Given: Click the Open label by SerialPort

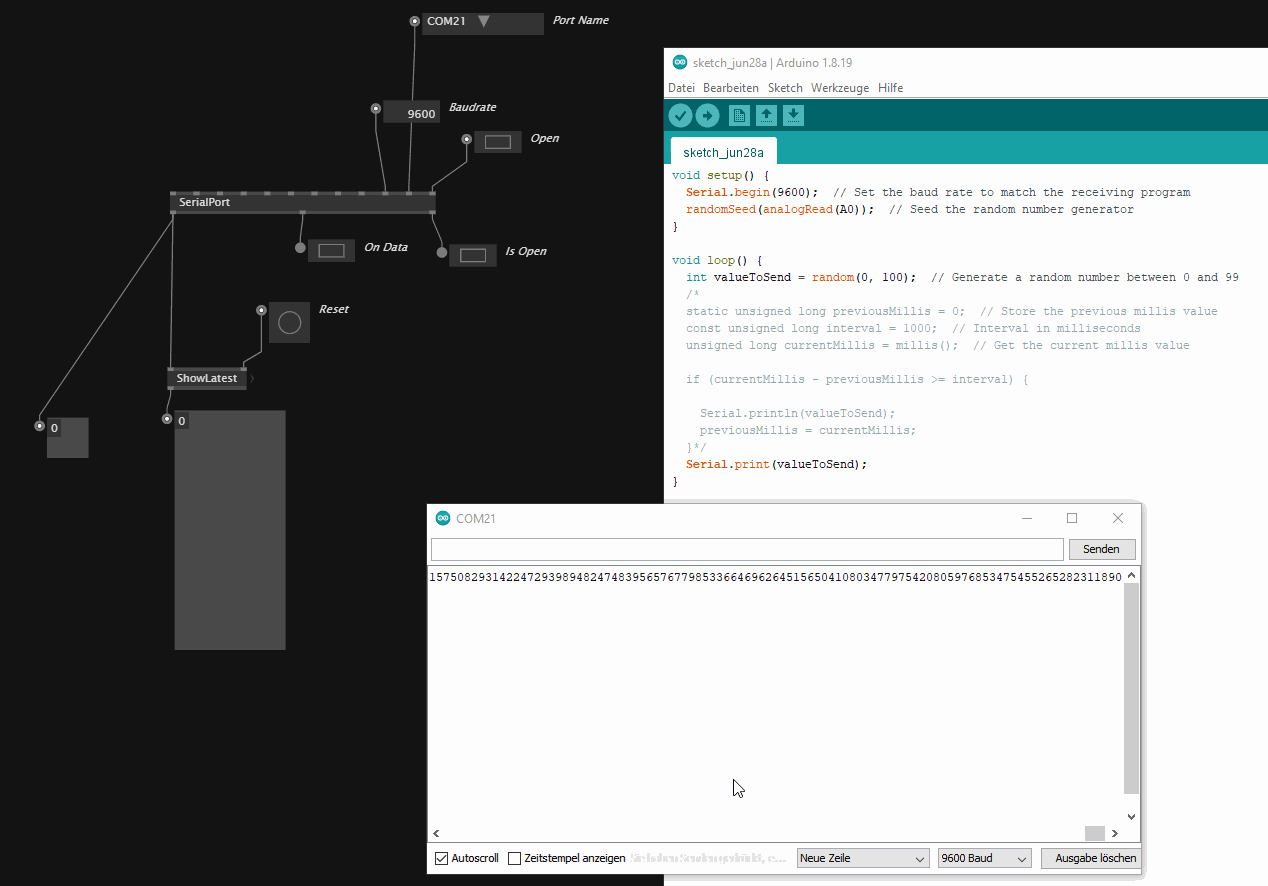Looking at the screenshot, I should click(x=545, y=138).
